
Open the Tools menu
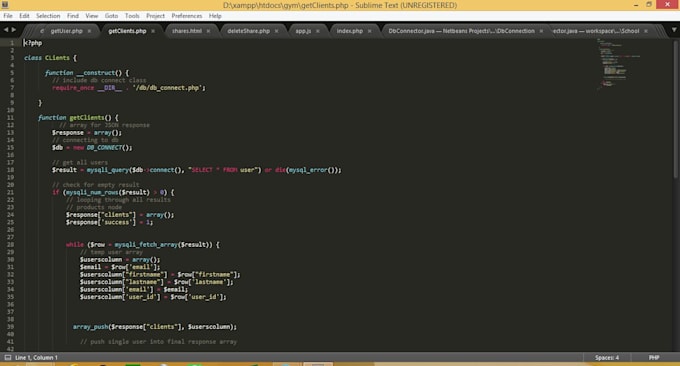click(132, 16)
